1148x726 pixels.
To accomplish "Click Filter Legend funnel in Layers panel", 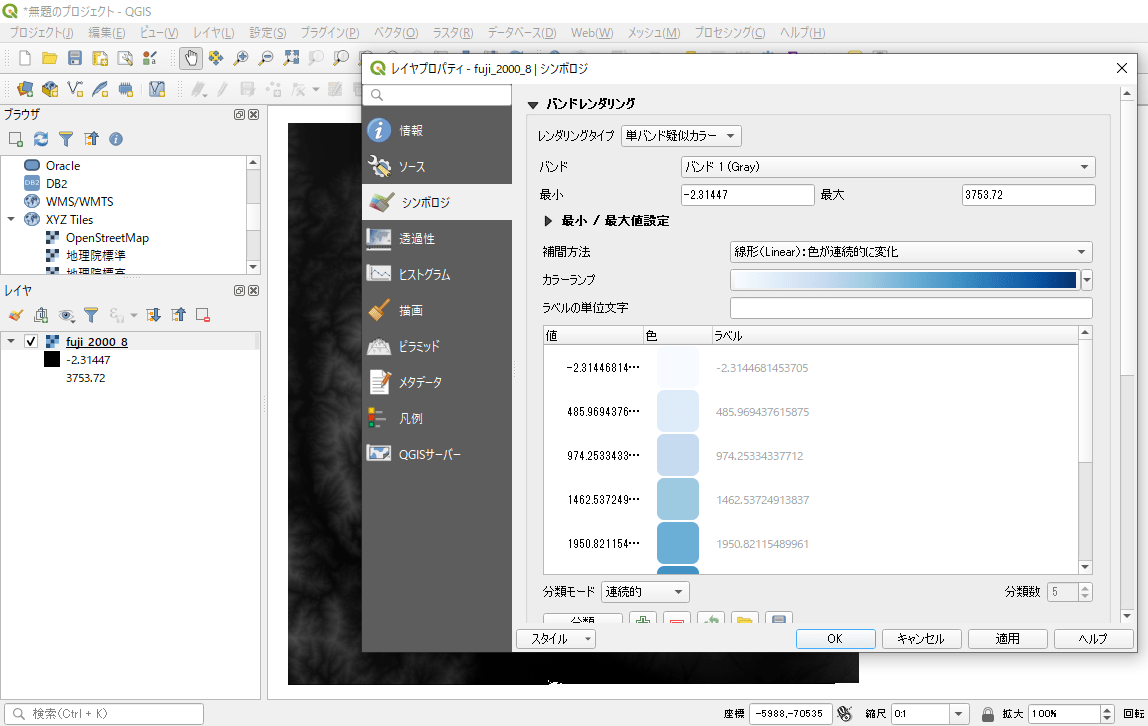I will click(x=91, y=315).
